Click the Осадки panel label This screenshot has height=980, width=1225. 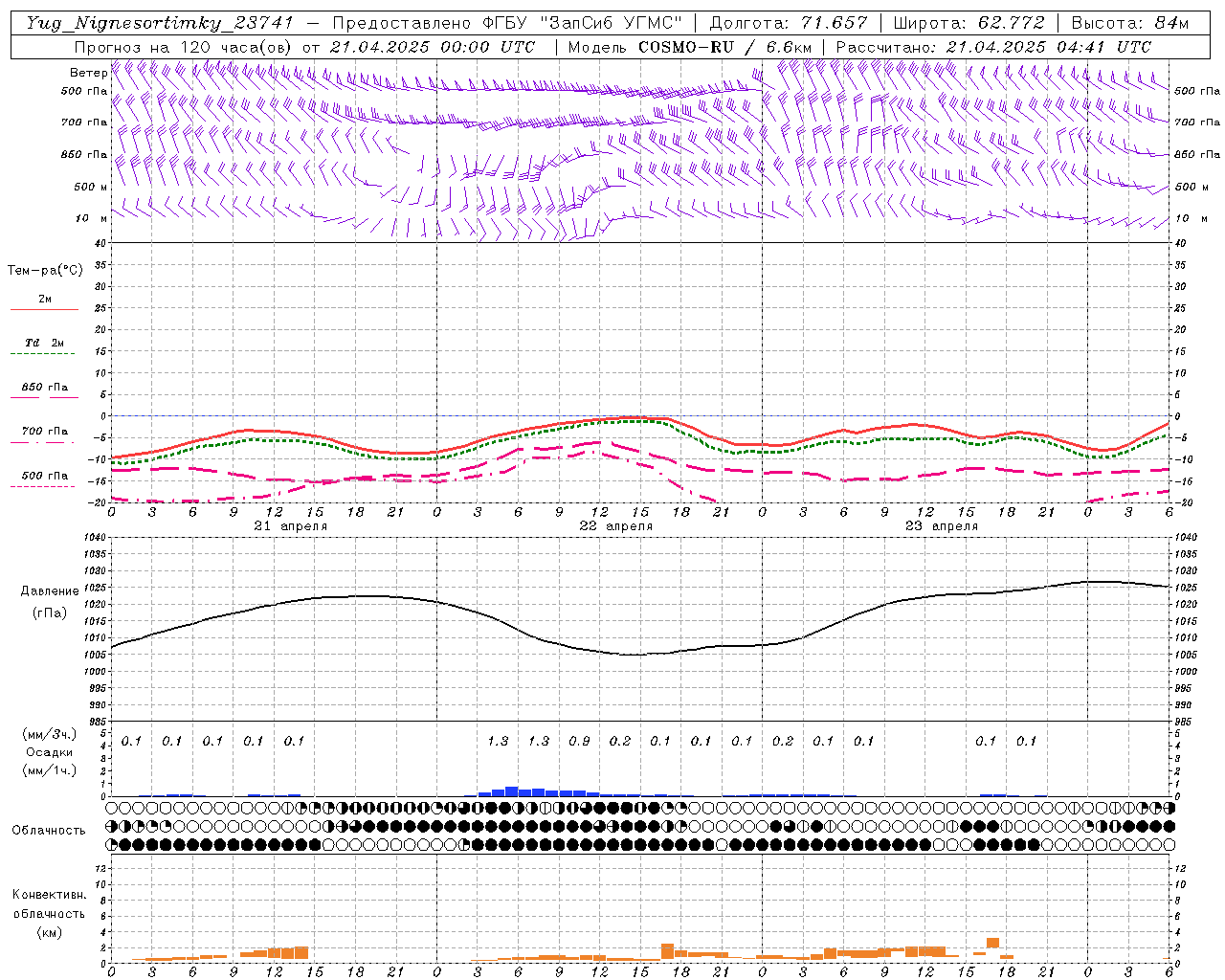point(50,752)
